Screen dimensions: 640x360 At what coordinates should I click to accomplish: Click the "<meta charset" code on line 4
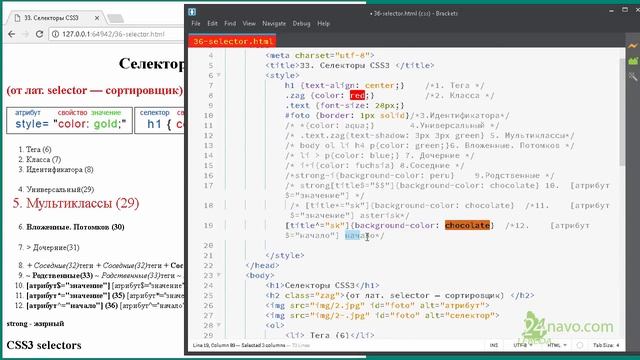tap(320, 56)
